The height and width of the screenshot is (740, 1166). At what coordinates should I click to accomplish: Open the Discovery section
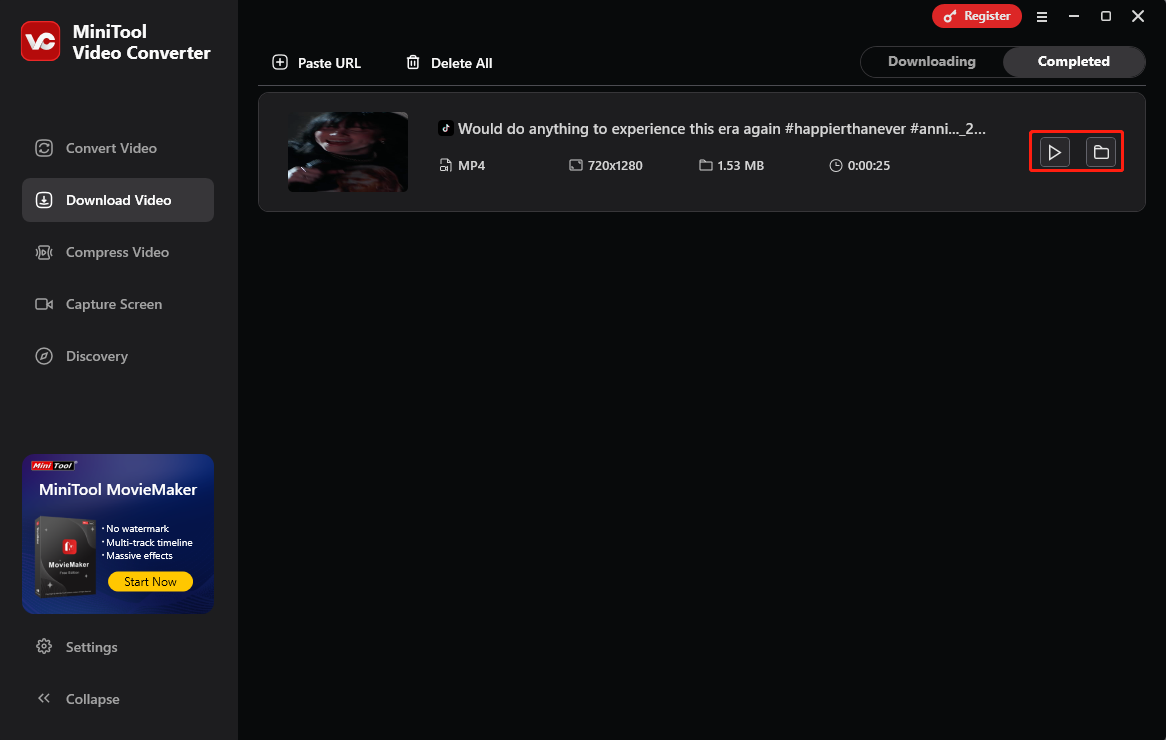(x=117, y=356)
